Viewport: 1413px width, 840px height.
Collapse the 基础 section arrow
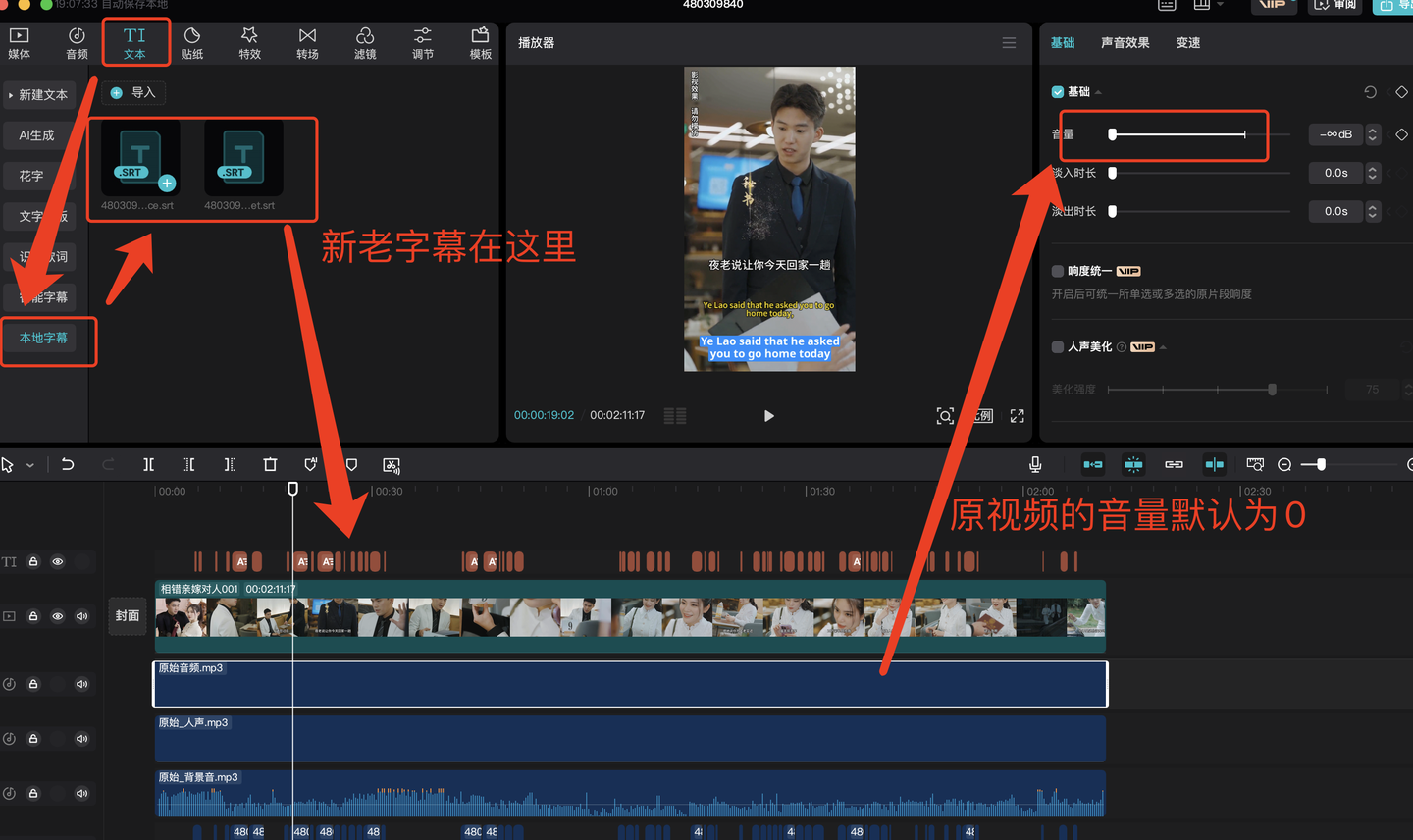click(x=1098, y=92)
